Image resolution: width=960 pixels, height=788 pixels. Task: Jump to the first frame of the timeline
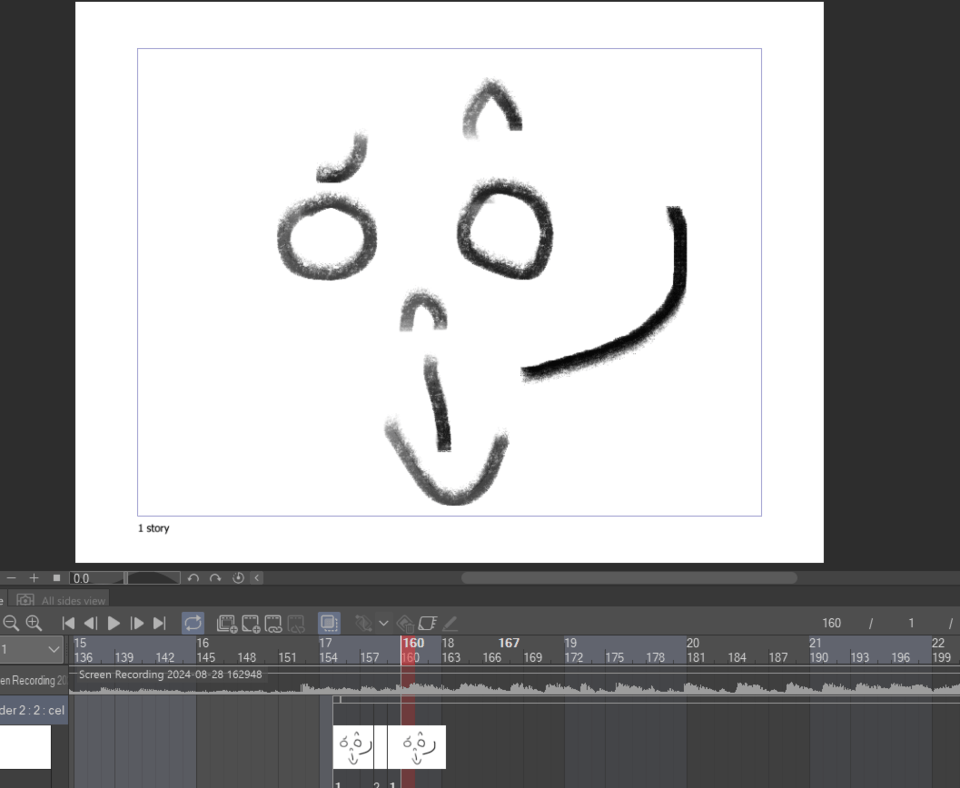click(x=68, y=623)
